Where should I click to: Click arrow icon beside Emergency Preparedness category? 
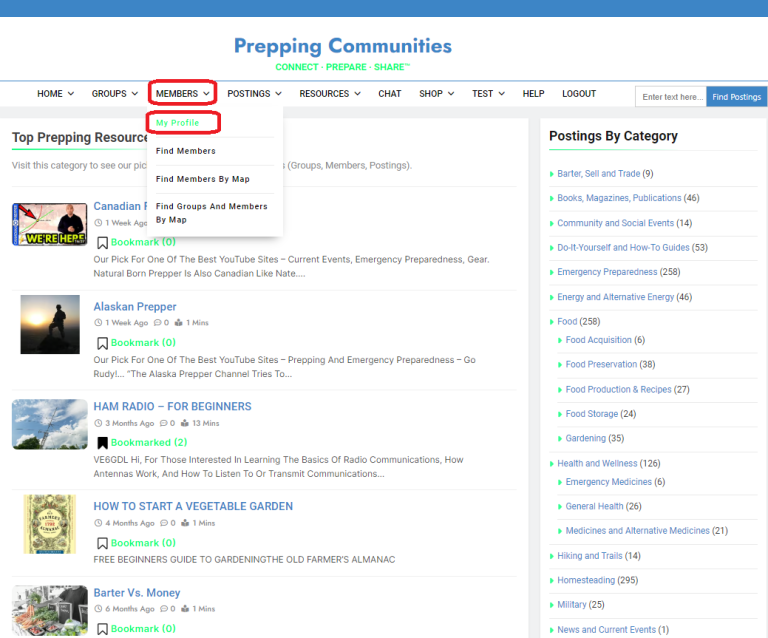coord(551,272)
